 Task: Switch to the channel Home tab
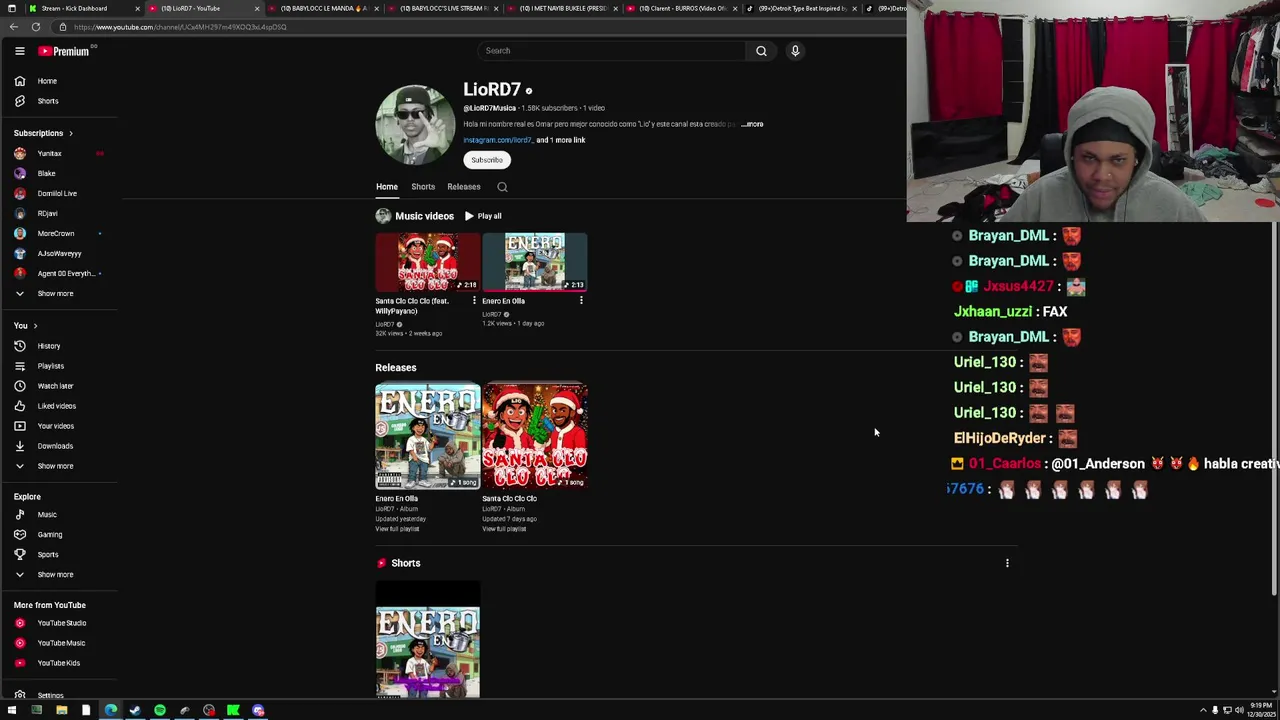387,187
